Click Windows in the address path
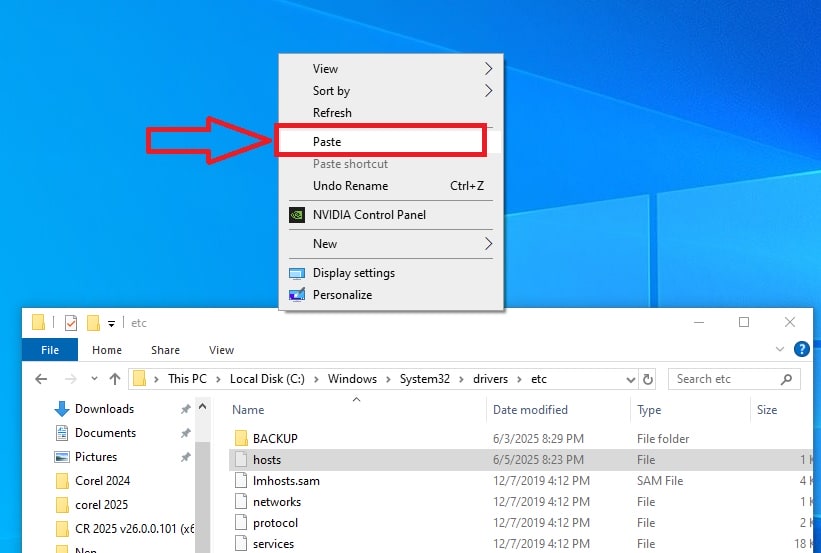This screenshot has height=553, width=821. [352, 379]
